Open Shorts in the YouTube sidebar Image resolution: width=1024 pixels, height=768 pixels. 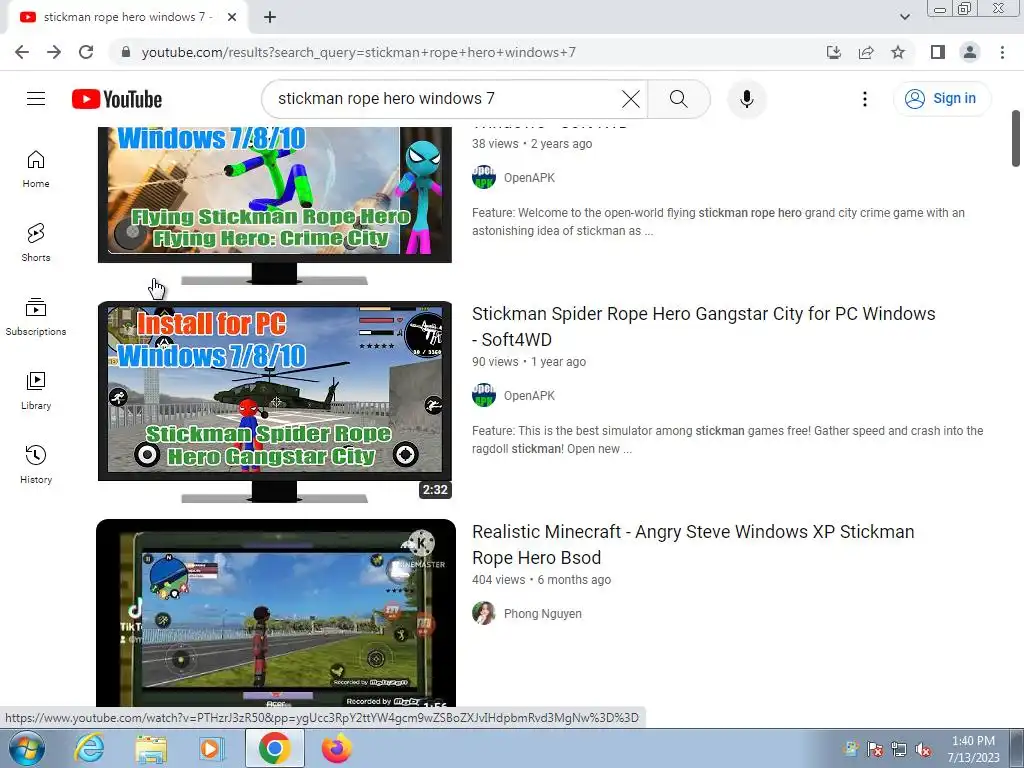click(x=36, y=243)
